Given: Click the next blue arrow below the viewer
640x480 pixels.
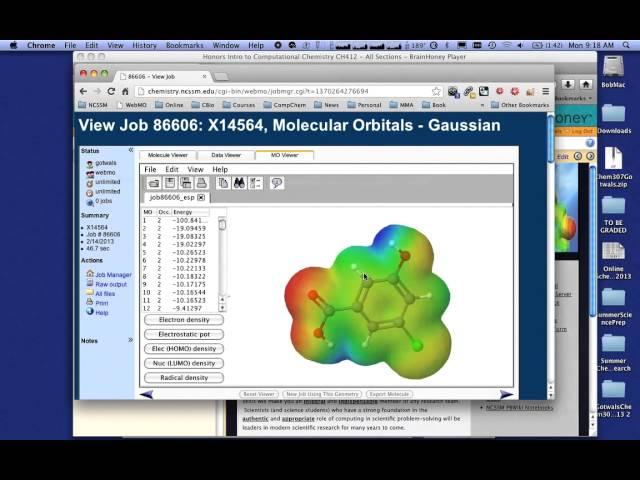Looking at the screenshot, I should pos(507,394).
